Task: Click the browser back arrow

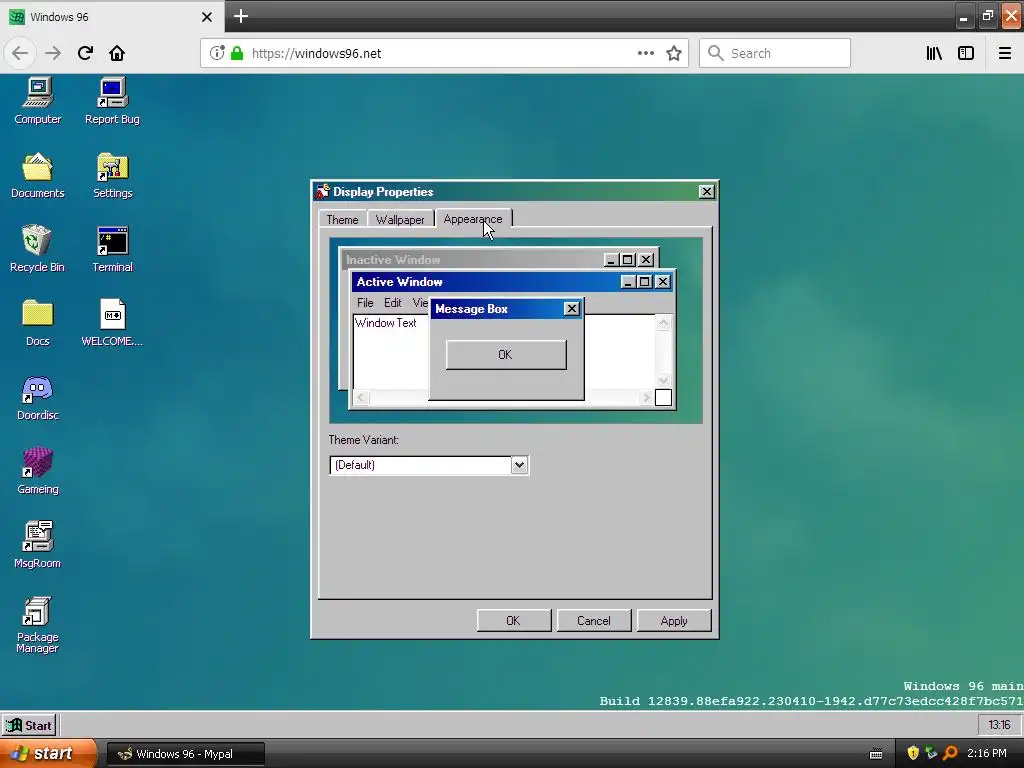Action: [20, 53]
